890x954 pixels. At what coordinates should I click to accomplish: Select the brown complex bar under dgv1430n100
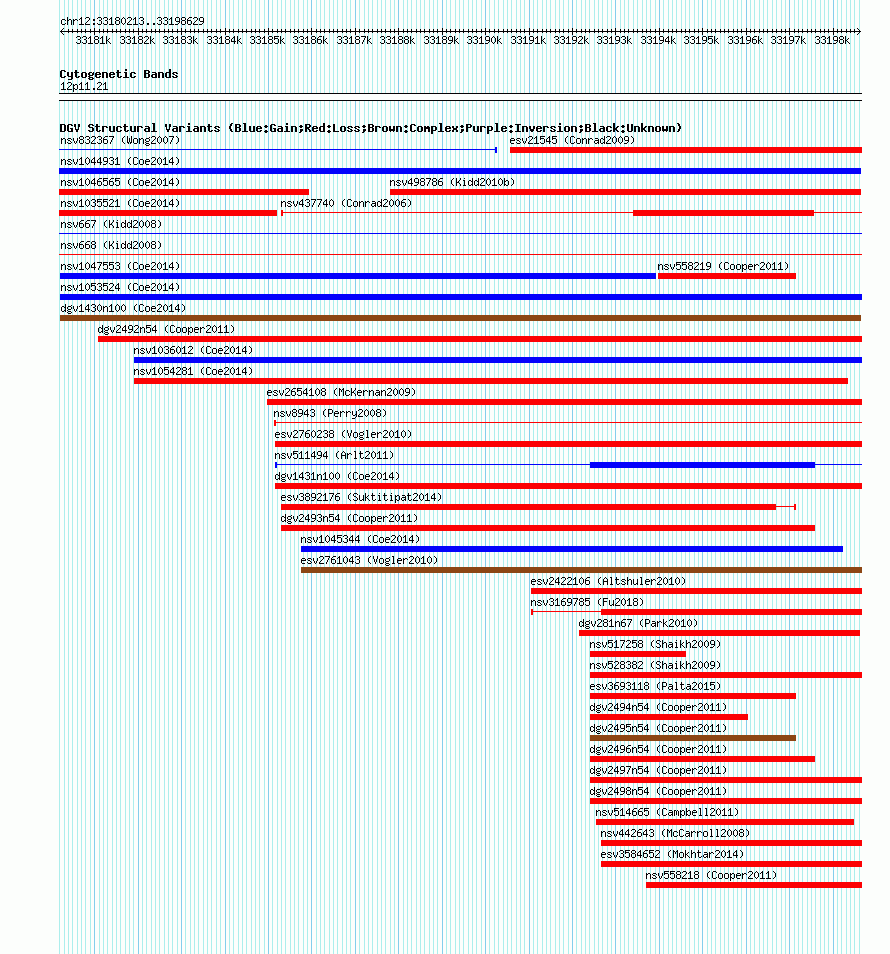pyautogui.click(x=460, y=318)
